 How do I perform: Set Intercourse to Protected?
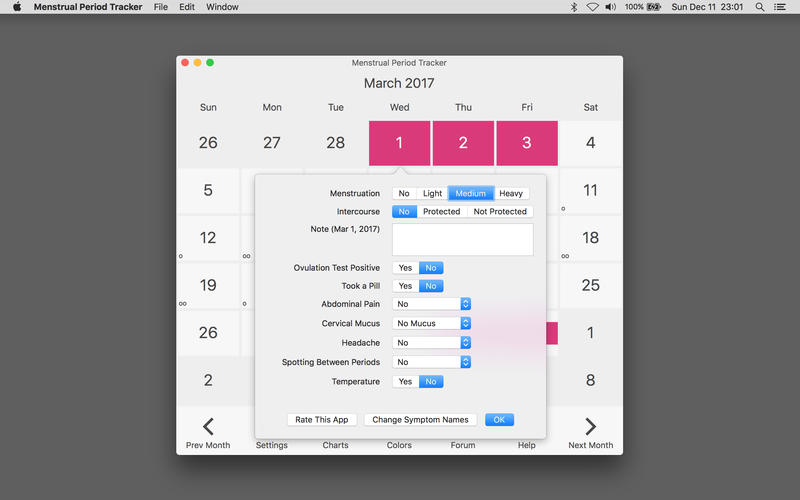click(x=441, y=211)
